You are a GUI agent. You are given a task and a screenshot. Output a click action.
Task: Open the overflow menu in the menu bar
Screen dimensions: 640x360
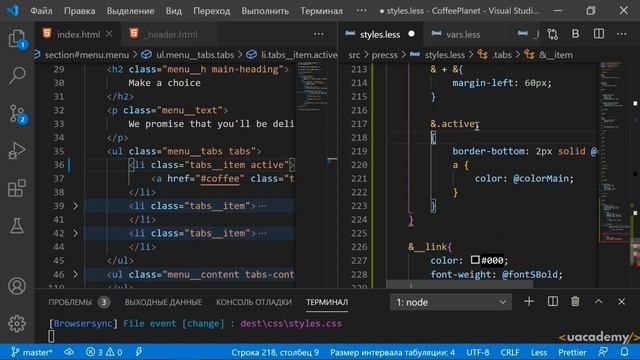coord(361,11)
